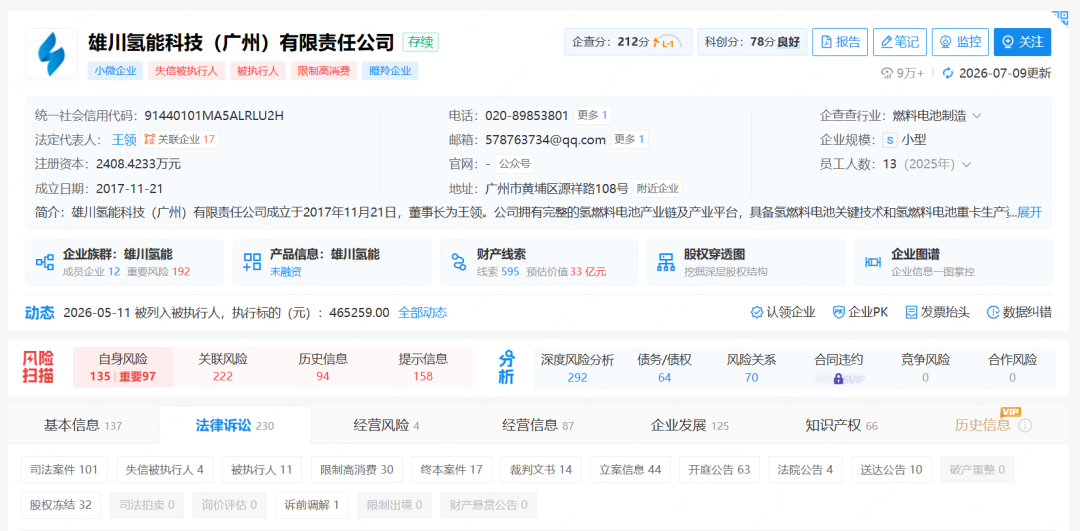Click the 认领企业 icon link
This screenshot has height=531, width=1080.
pyautogui.click(x=782, y=313)
